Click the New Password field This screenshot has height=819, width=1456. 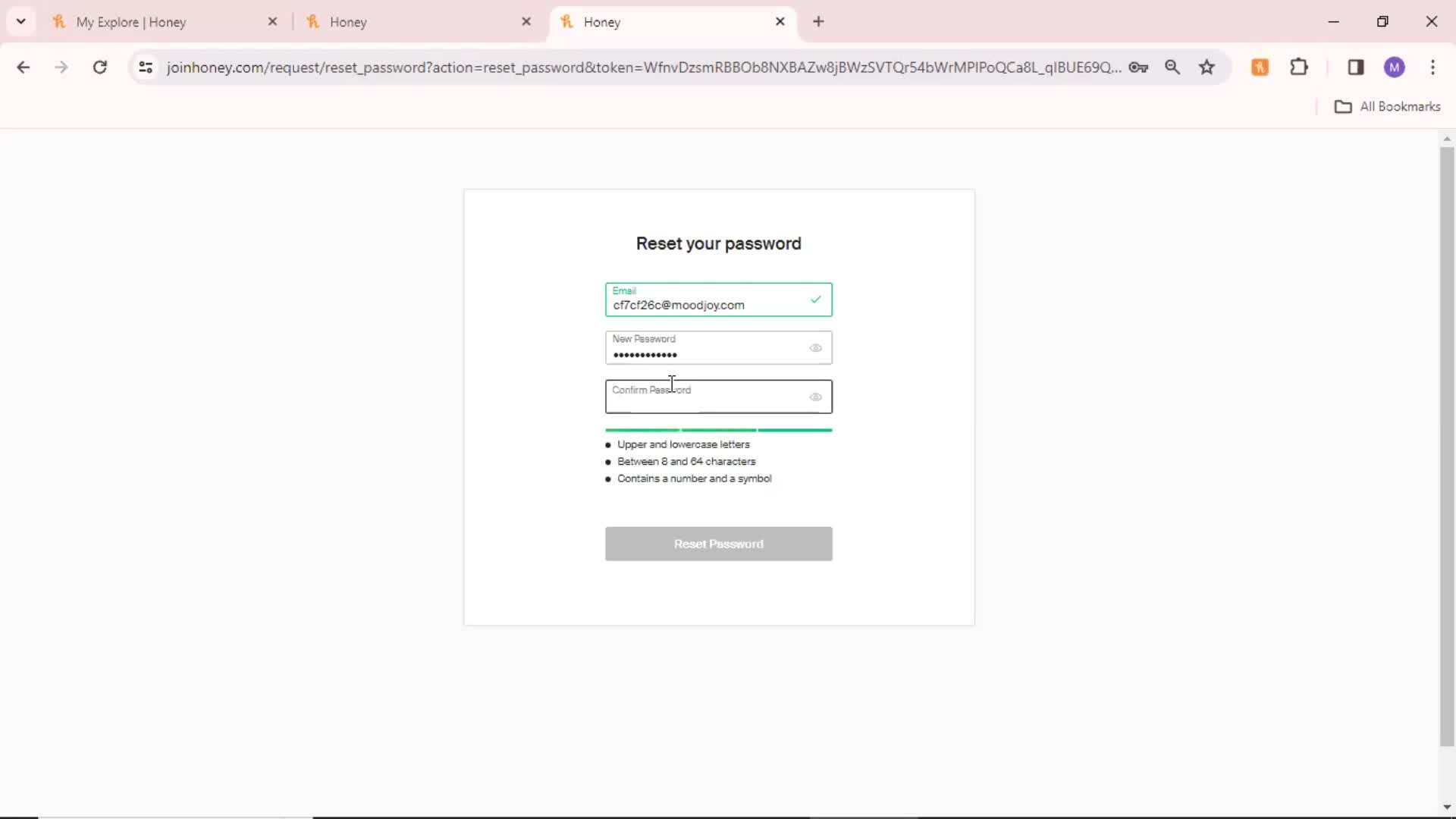[718, 347]
